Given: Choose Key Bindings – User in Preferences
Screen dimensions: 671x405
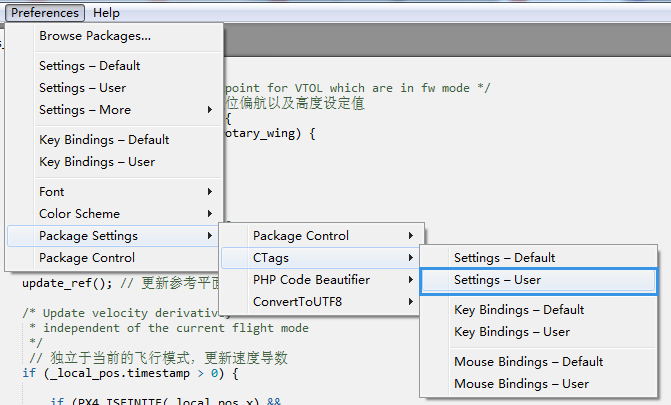Looking at the screenshot, I should [97, 162].
